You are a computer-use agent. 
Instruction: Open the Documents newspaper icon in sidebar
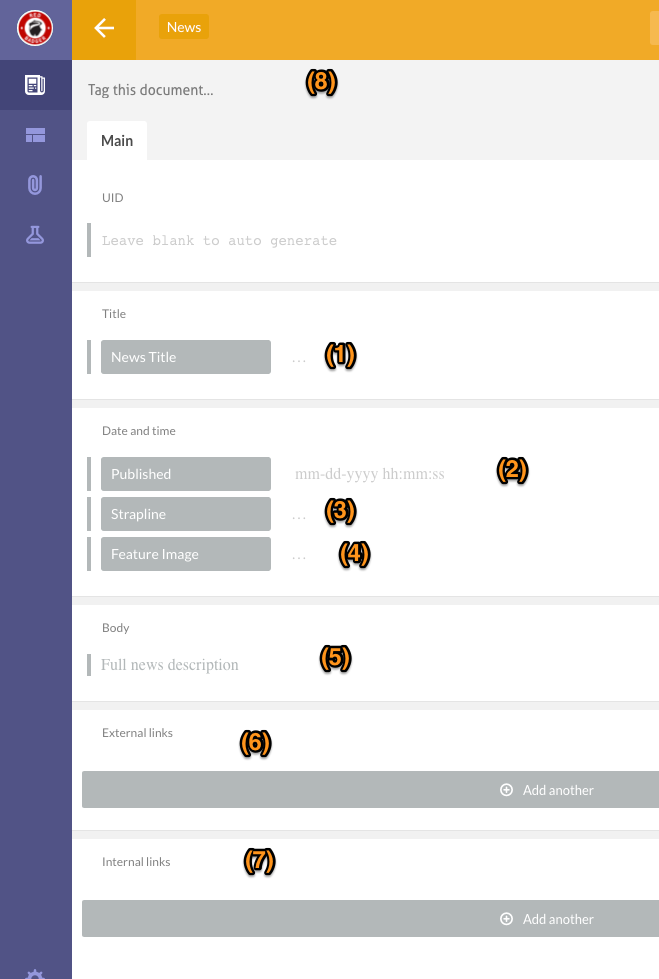35,85
